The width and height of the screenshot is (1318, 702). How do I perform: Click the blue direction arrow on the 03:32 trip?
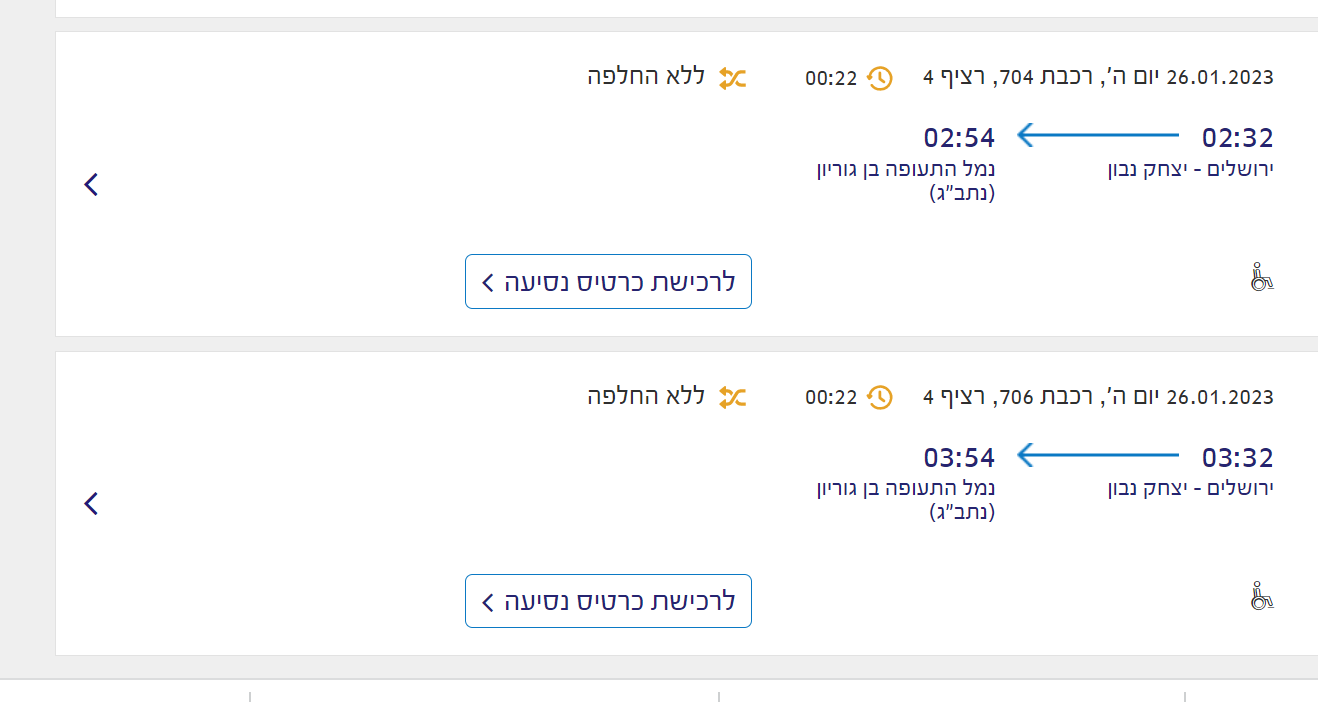1097,456
